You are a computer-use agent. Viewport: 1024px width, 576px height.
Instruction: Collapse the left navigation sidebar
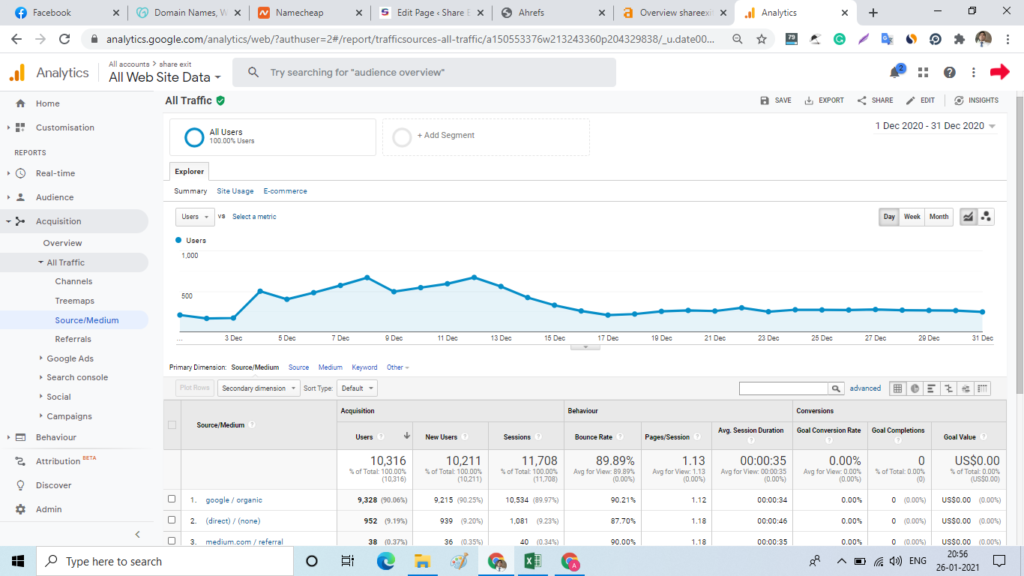pos(138,534)
